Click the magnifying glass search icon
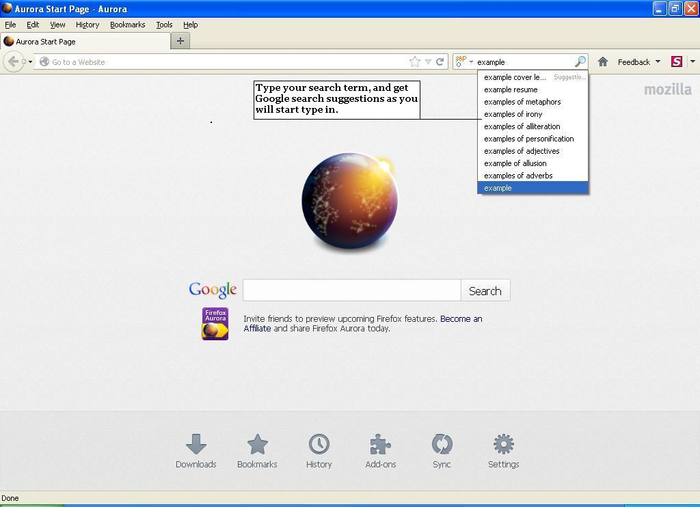This screenshot has width=700, height=507. click(580, 62)
